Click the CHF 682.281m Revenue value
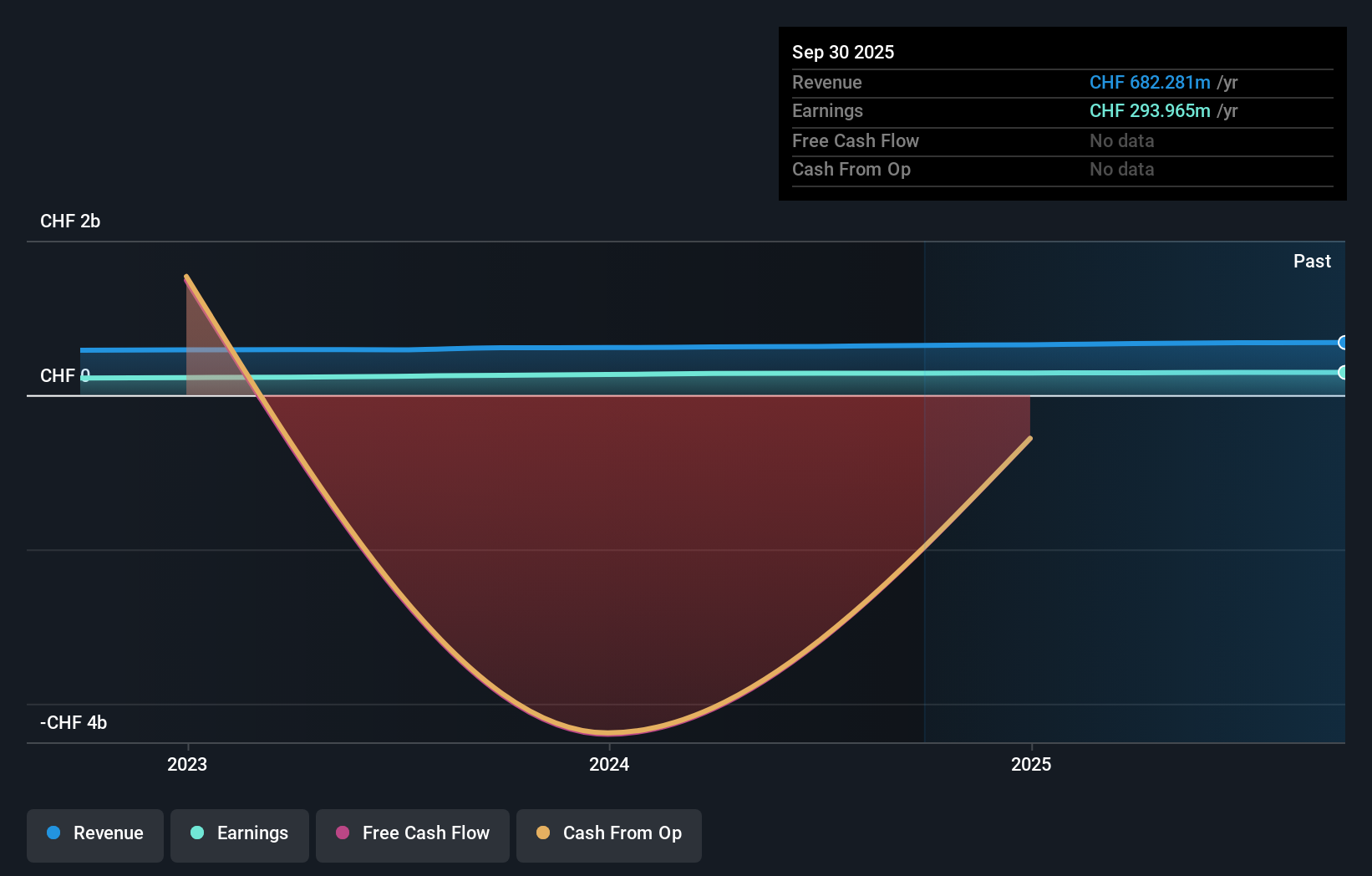This screenshot has width=1372, height=876. click(x=1150, y=83)
